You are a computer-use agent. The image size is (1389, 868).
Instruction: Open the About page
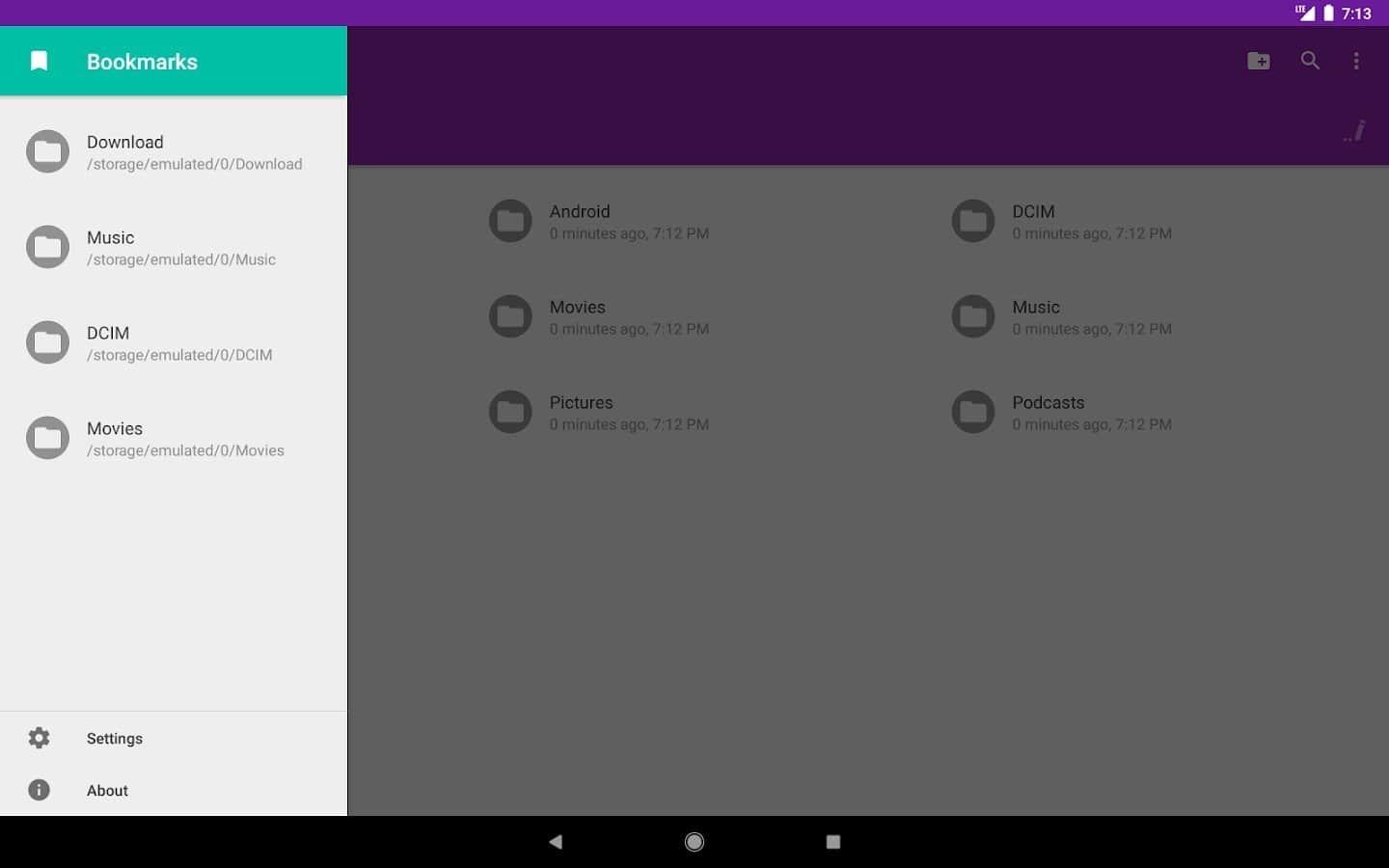pyautogui.click(x=107, y=791)
